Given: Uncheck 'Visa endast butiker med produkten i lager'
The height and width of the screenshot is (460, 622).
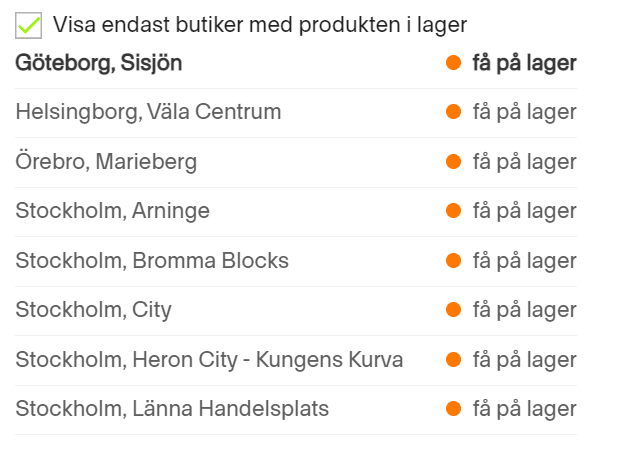Looking at the screenshot, I should (x=28, y=24).
